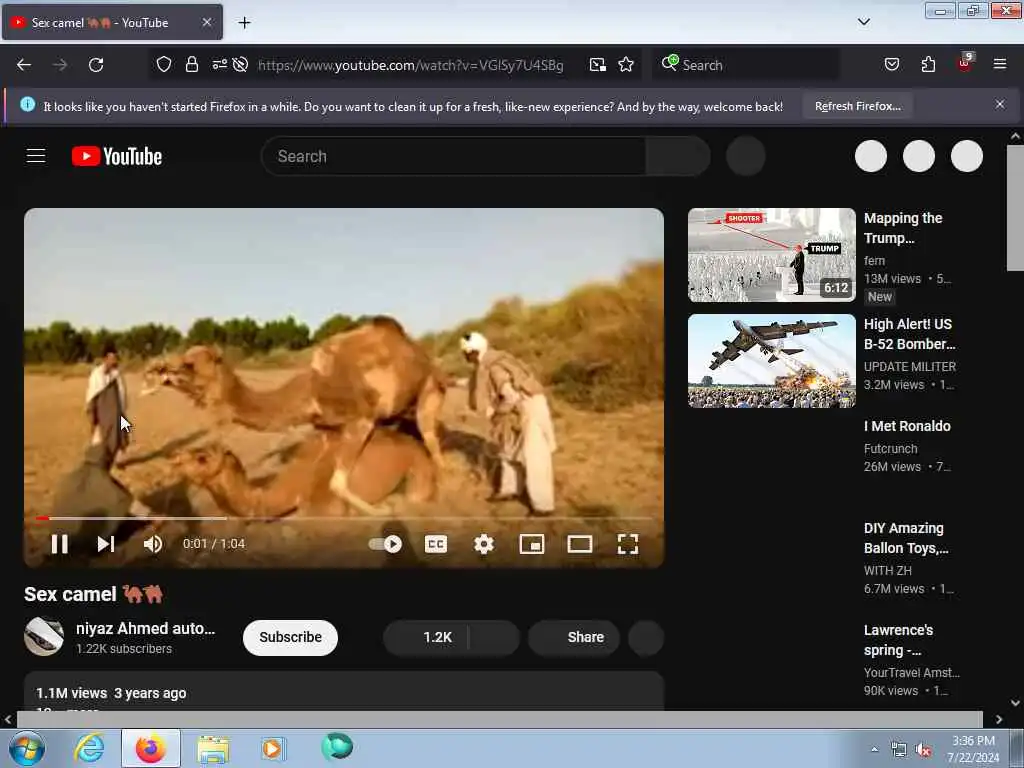Subscribe to niyaz Ahmed channel

pyautogui.click(x=290, y=637)
